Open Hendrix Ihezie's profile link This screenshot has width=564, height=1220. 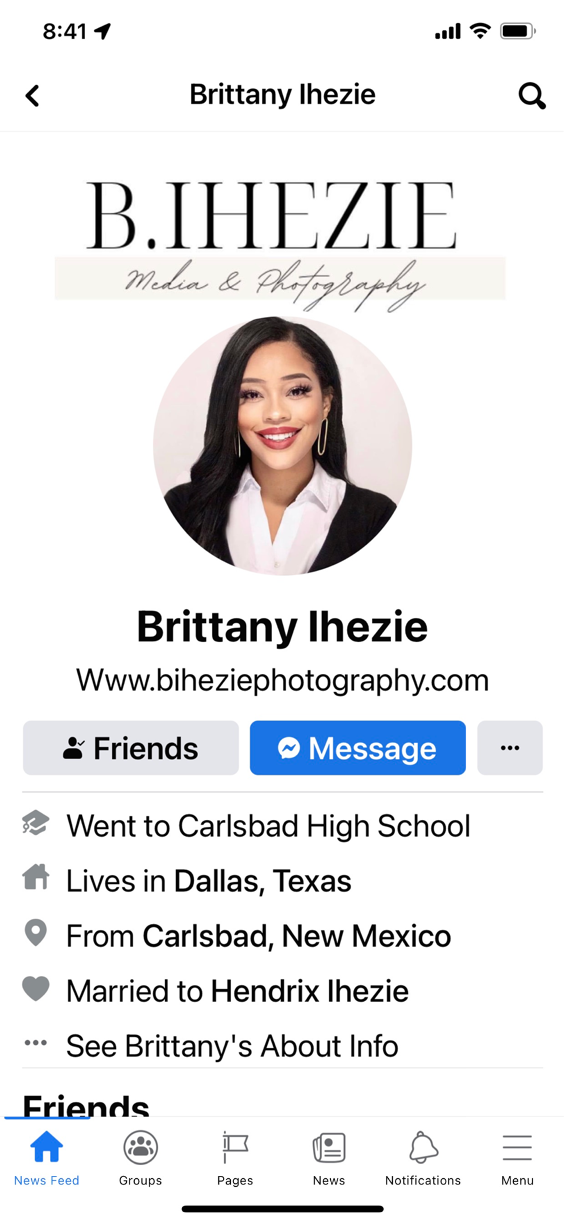coord(310,991)
